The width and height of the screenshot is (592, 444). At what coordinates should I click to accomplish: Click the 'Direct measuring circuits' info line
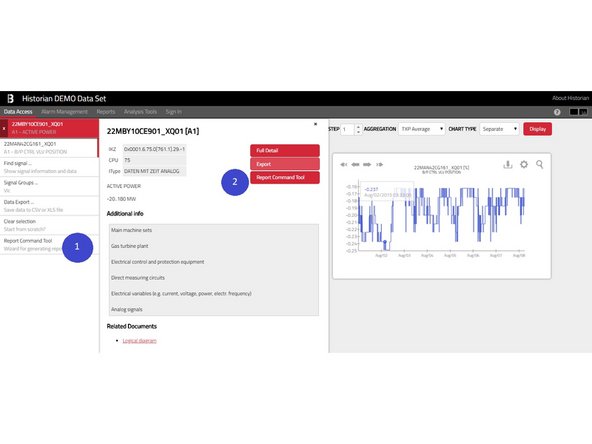pos(138,278)
